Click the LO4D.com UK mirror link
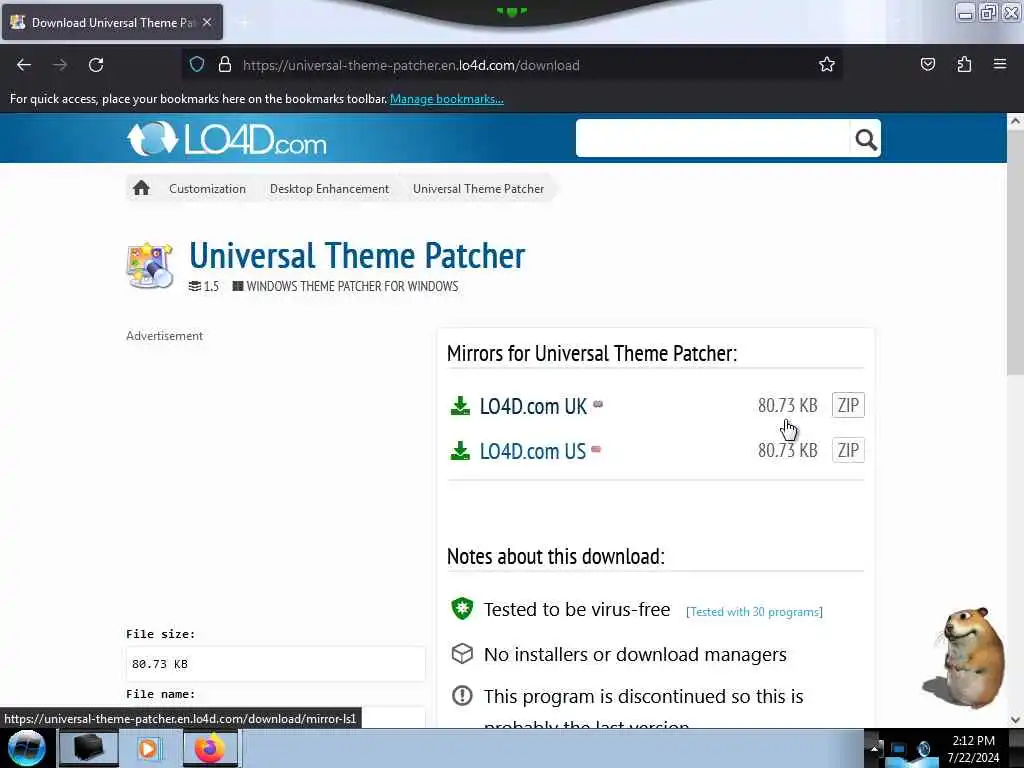Image resolution: width=1024 pixels, height=768 pixels. coord(533,406)
